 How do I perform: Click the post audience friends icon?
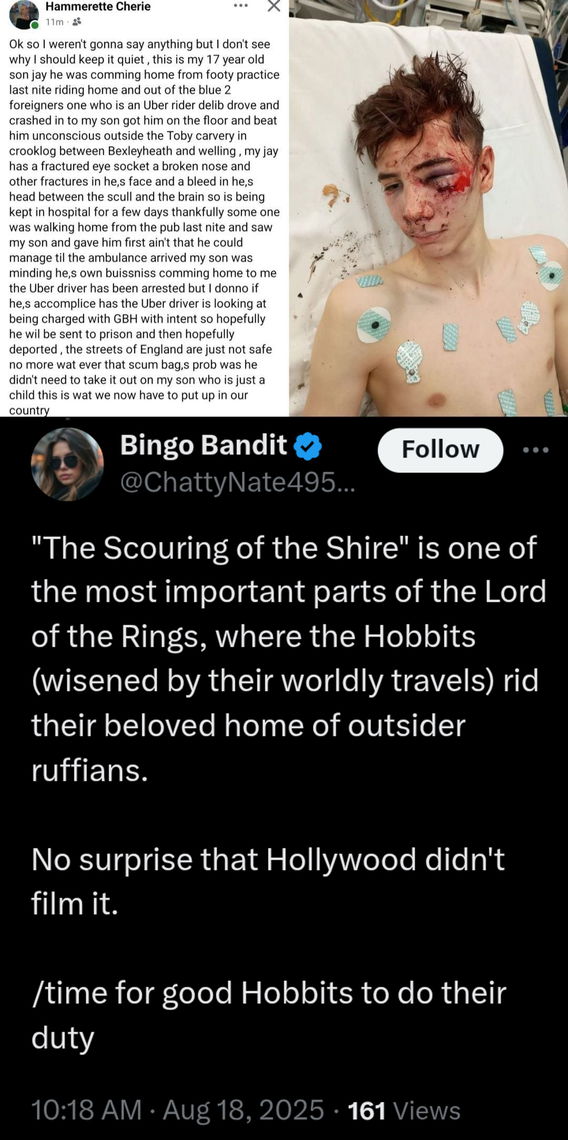pos(76,22)
